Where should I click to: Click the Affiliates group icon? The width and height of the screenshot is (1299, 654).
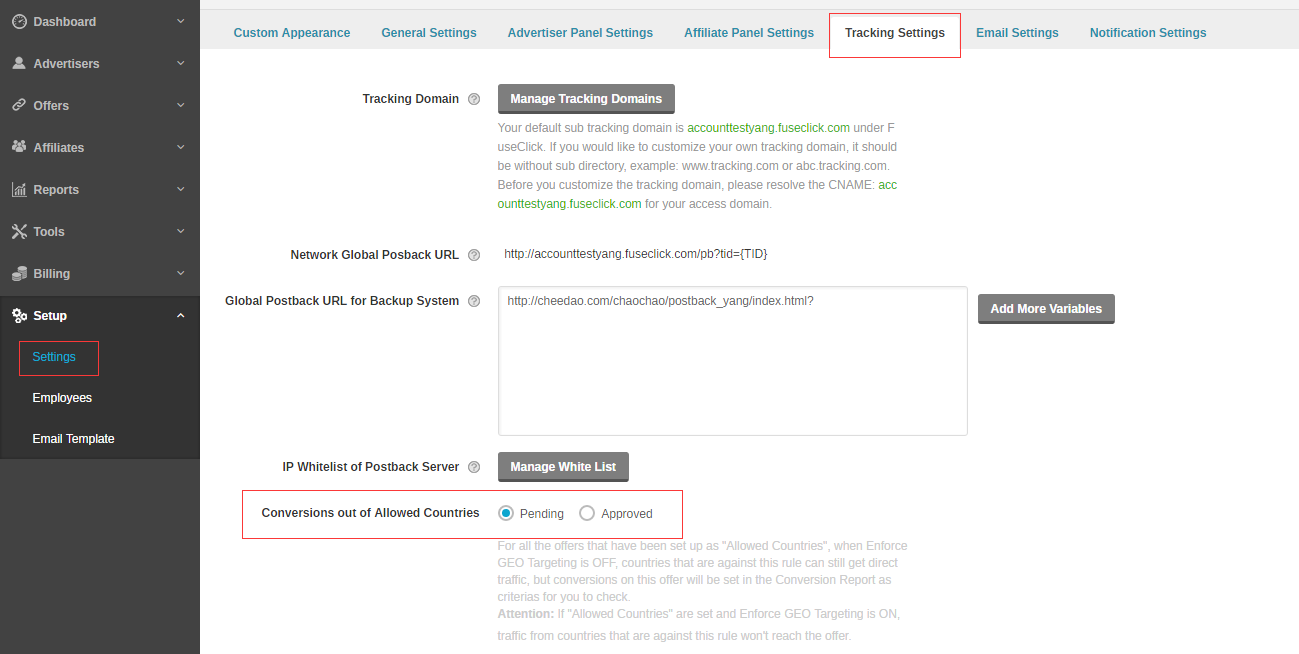point(19,147)
